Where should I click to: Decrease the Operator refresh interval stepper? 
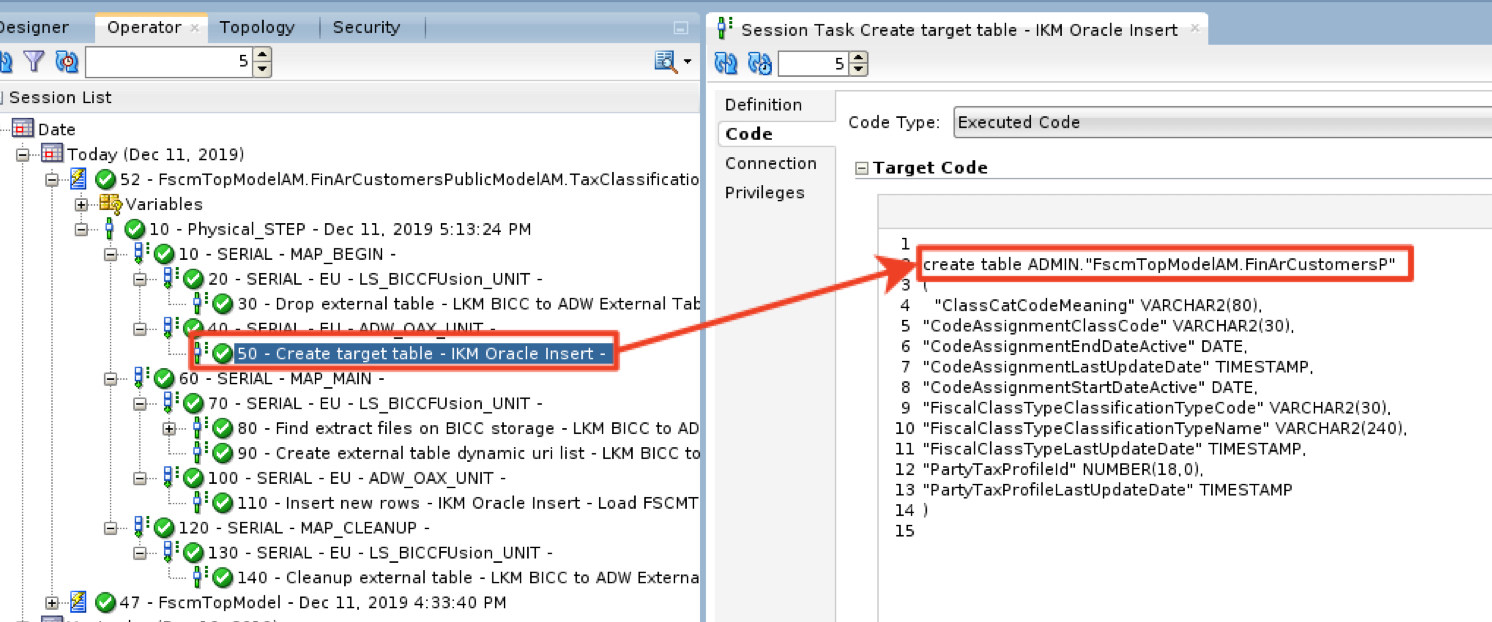point(262,69)
